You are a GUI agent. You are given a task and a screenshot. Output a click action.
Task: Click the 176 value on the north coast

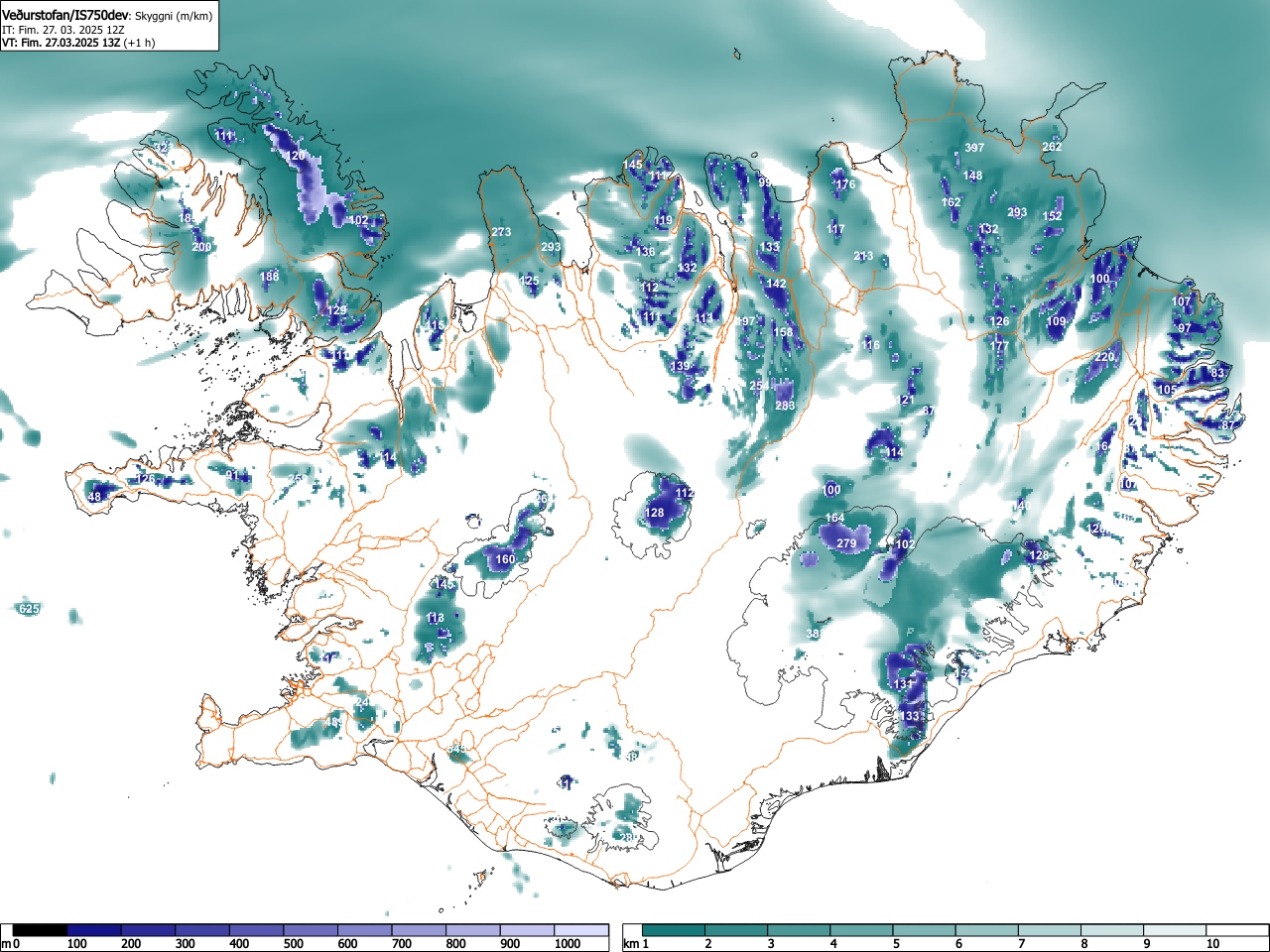pos(845,185)
